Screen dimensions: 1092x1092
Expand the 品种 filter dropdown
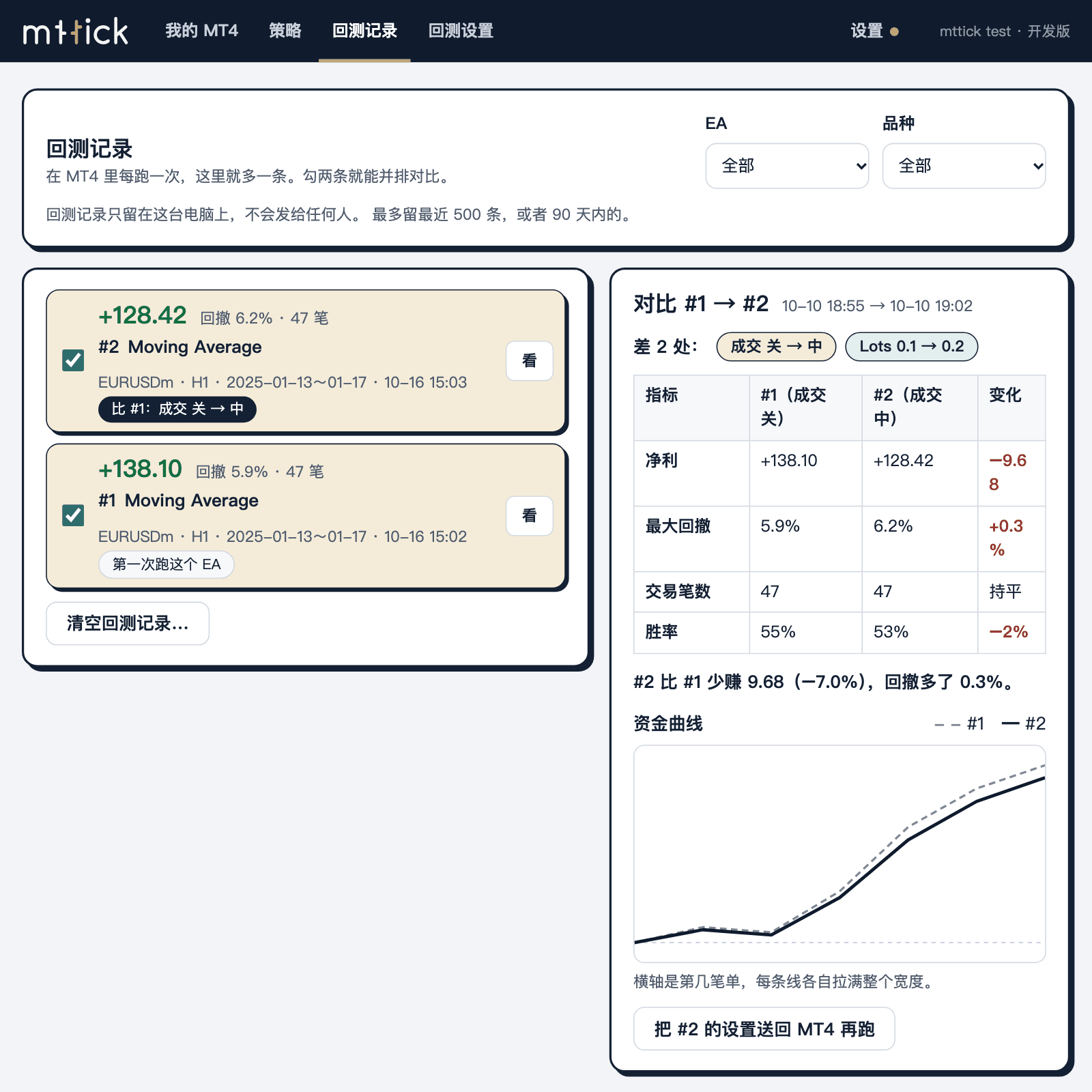point(964,166)
